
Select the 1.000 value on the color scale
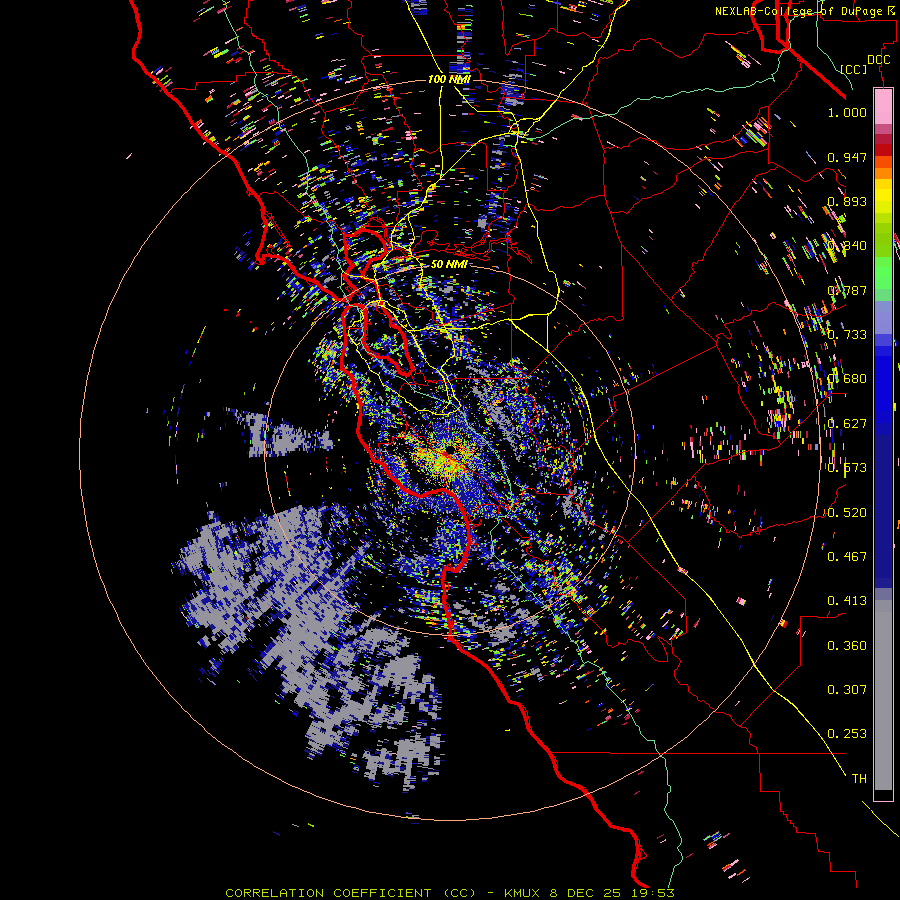pyautogui.click(x=847, y=112)
